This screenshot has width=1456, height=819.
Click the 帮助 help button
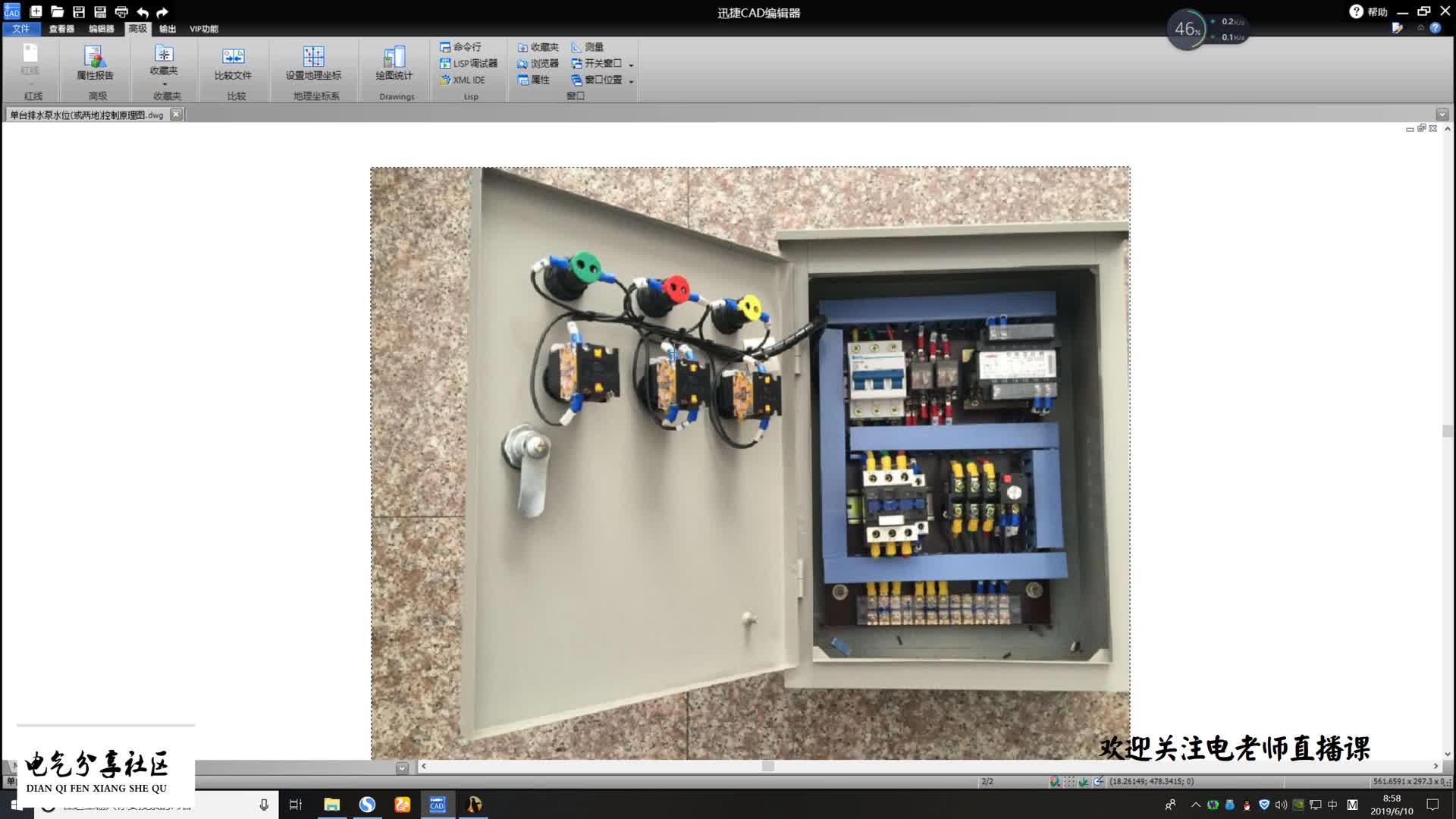(x=1369, y=11)
